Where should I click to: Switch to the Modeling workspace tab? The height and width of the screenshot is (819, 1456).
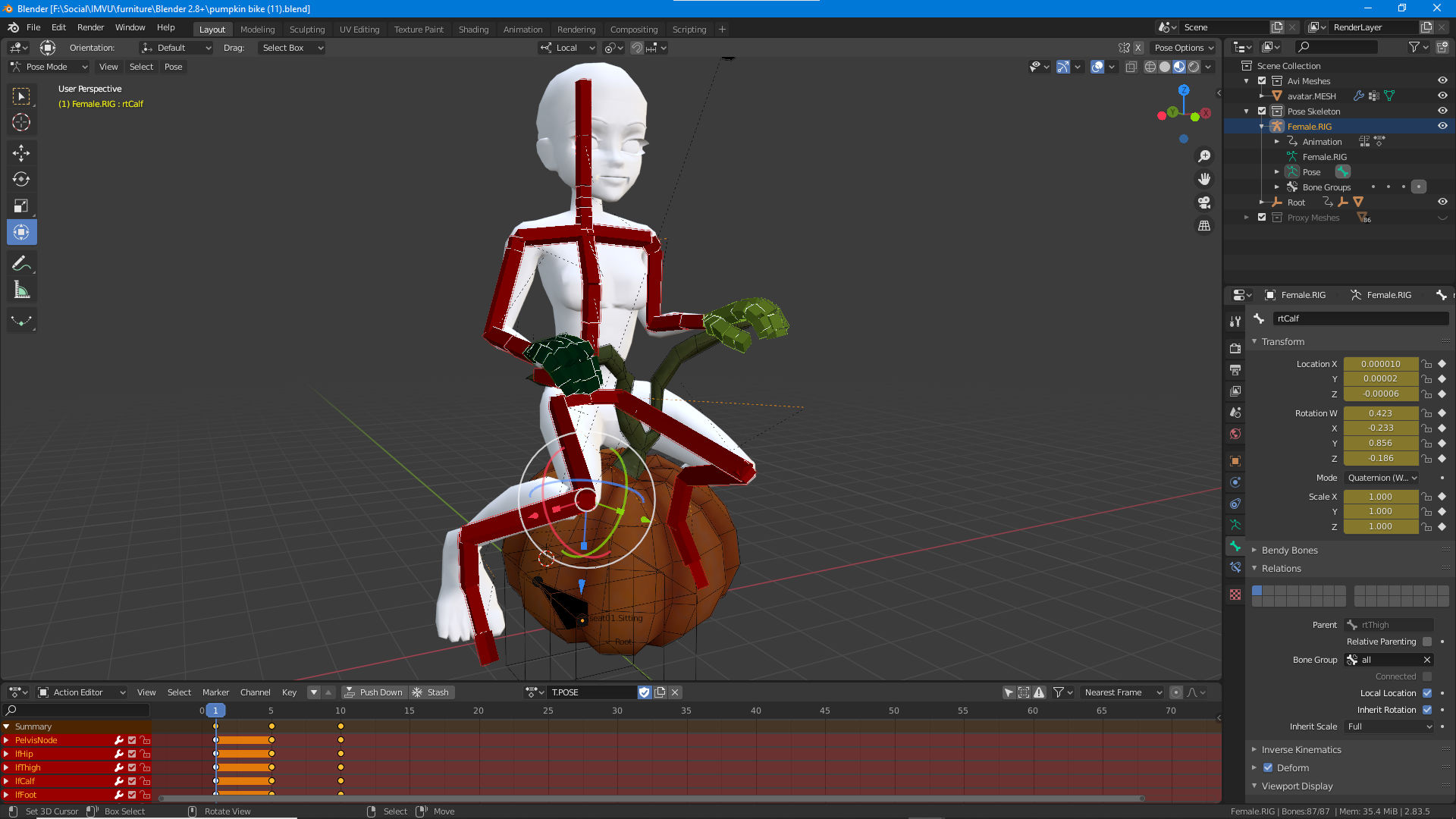258,29
